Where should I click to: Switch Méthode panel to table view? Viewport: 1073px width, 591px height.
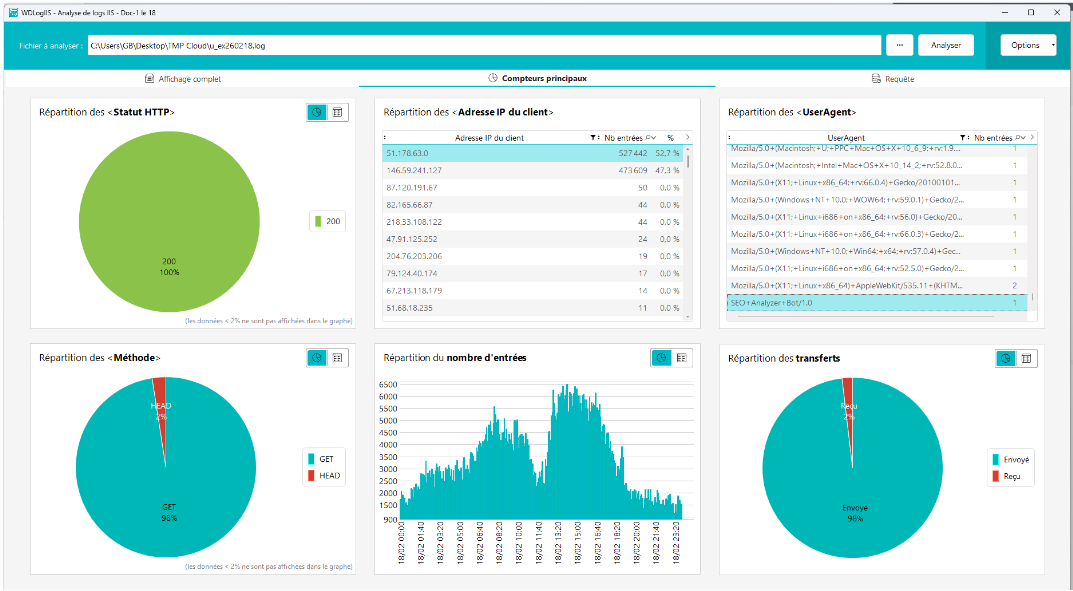[337, 358]
